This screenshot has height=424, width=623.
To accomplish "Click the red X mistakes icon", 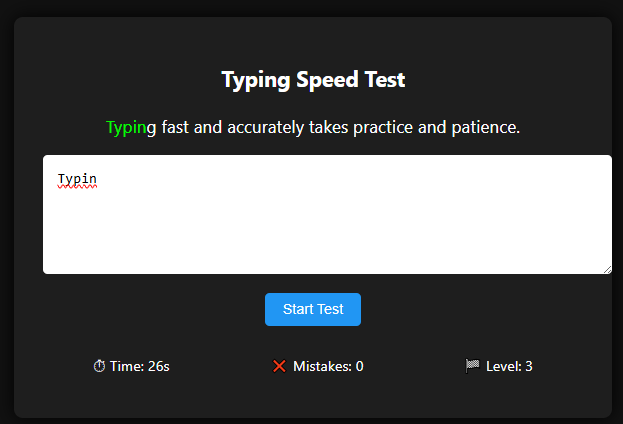I will pyautogui.click(x=279, y=366).
